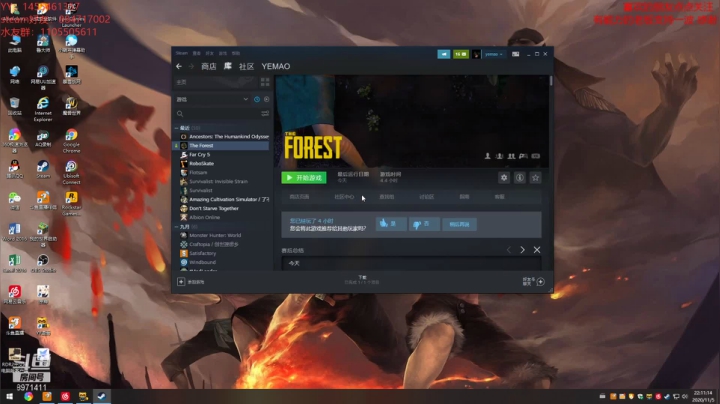Open the game info icon
The image size is (720, 404).
519,178
